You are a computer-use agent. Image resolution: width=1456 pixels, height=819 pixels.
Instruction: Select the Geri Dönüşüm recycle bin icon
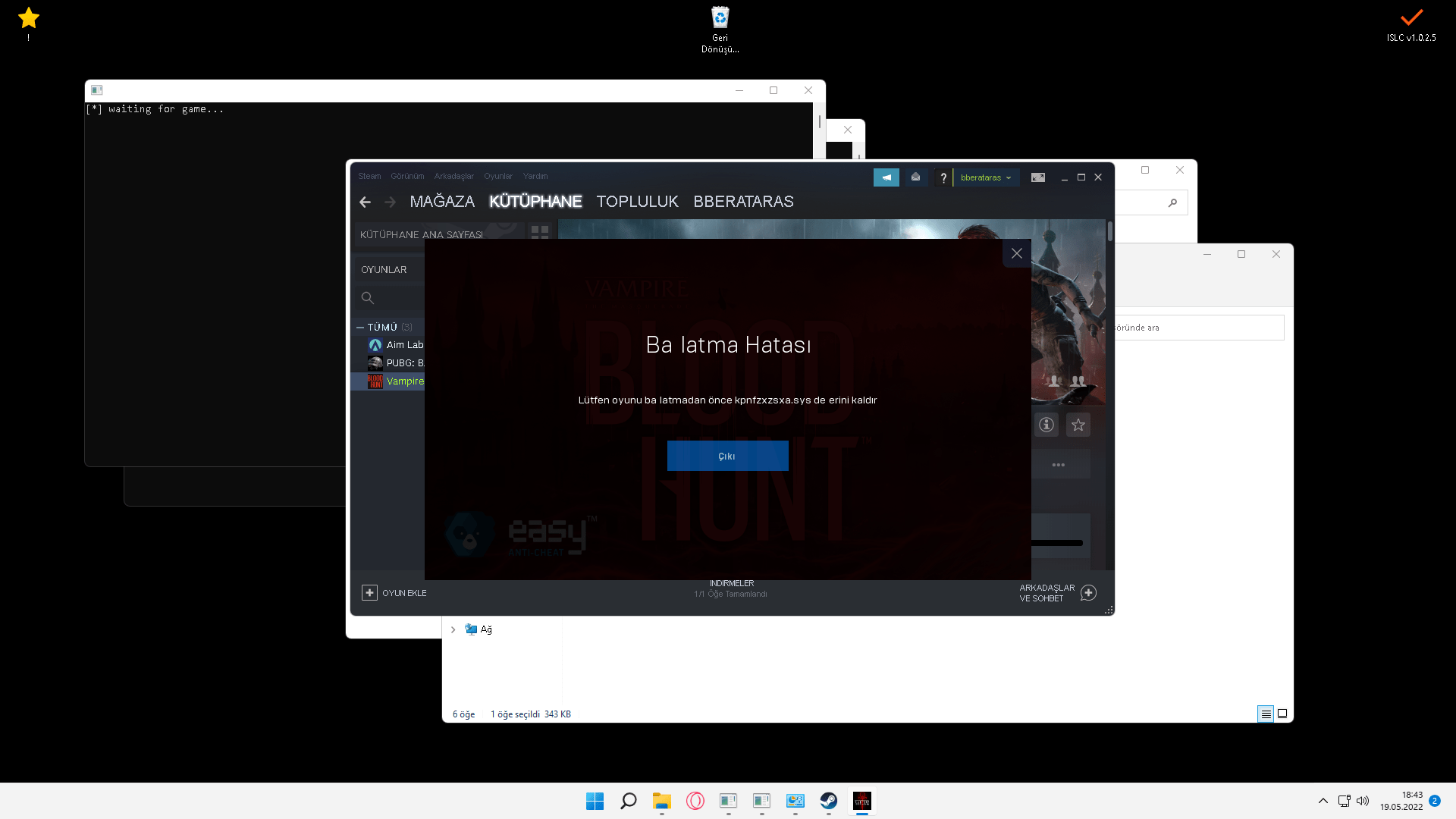pos(720,30)
